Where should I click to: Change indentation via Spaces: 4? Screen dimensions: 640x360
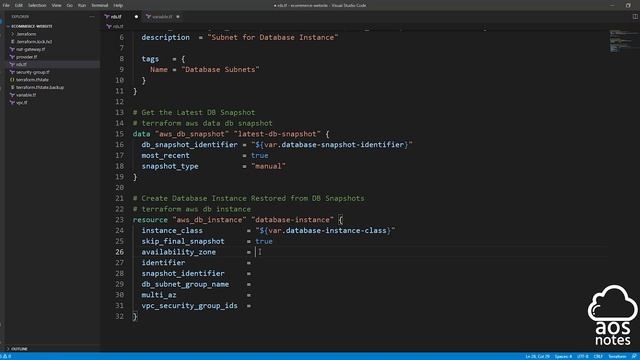563,356
